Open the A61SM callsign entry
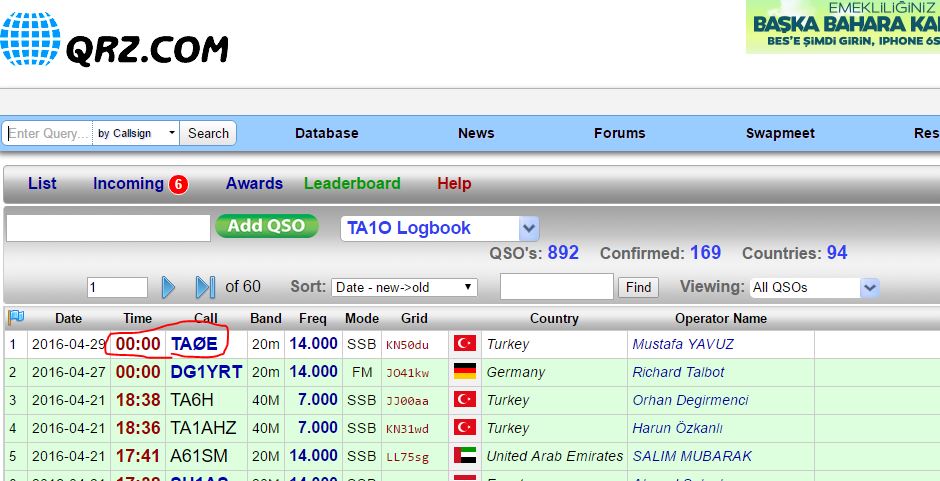 pyautogui.click(x=199, y=456)
